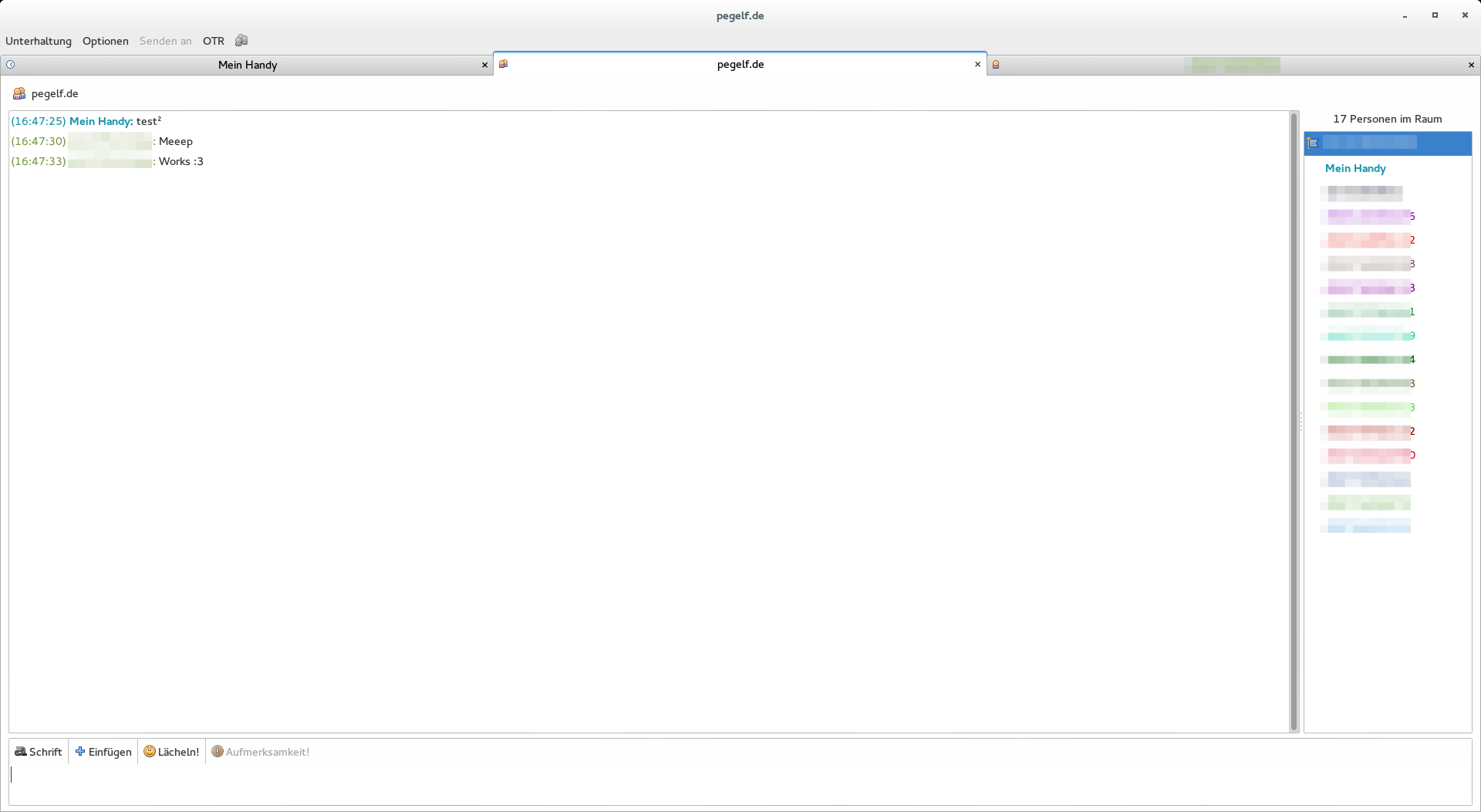This screenshot has height=812, width=1481.
Task: Click the Aufmerksamkeit! button
Action: pyautogui.click(x=261, y=752)
